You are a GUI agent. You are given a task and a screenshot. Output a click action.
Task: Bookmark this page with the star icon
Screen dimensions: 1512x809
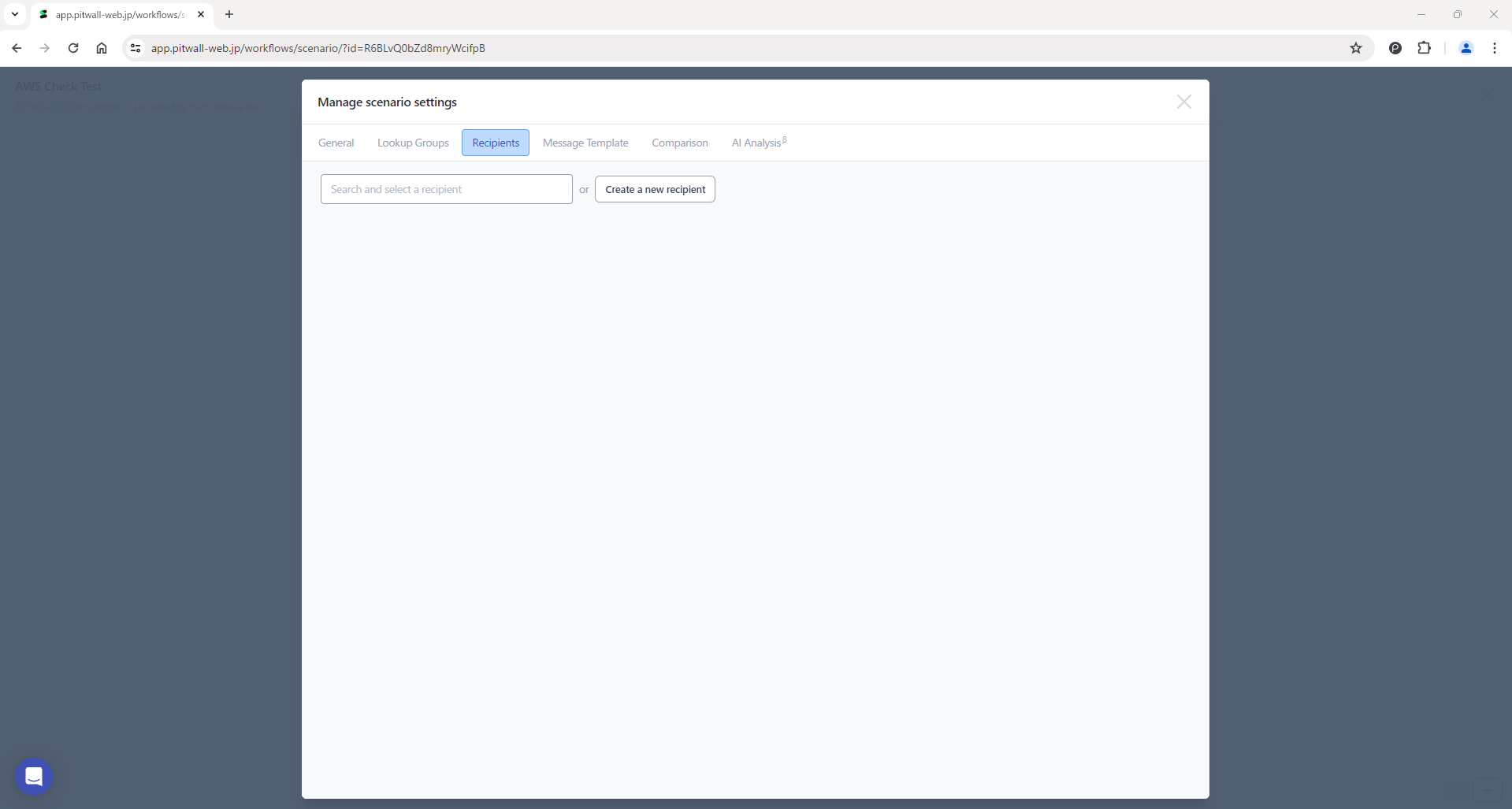click(x=1355, y=48)
